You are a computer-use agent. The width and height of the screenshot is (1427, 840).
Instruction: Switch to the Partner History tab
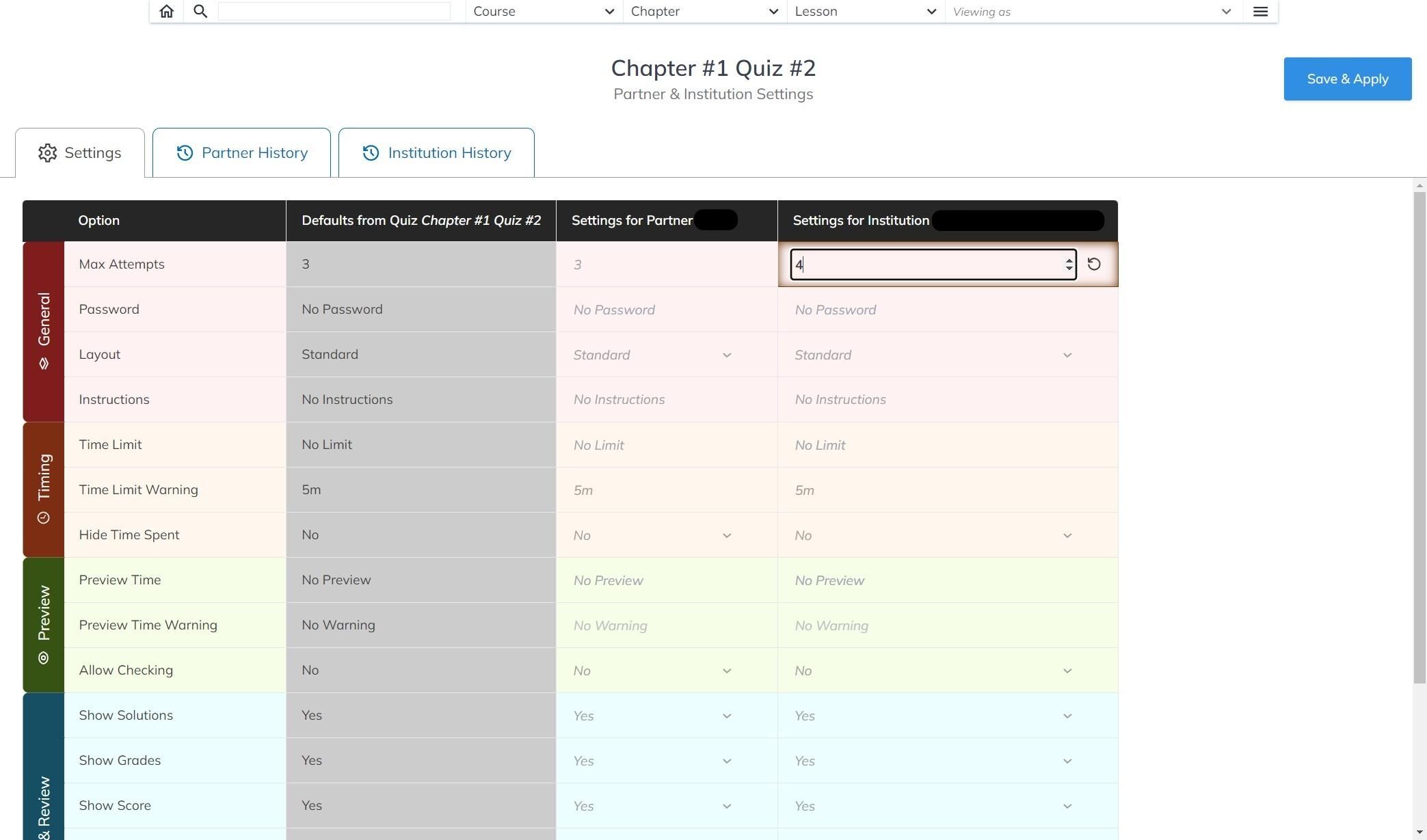(241, 152)
